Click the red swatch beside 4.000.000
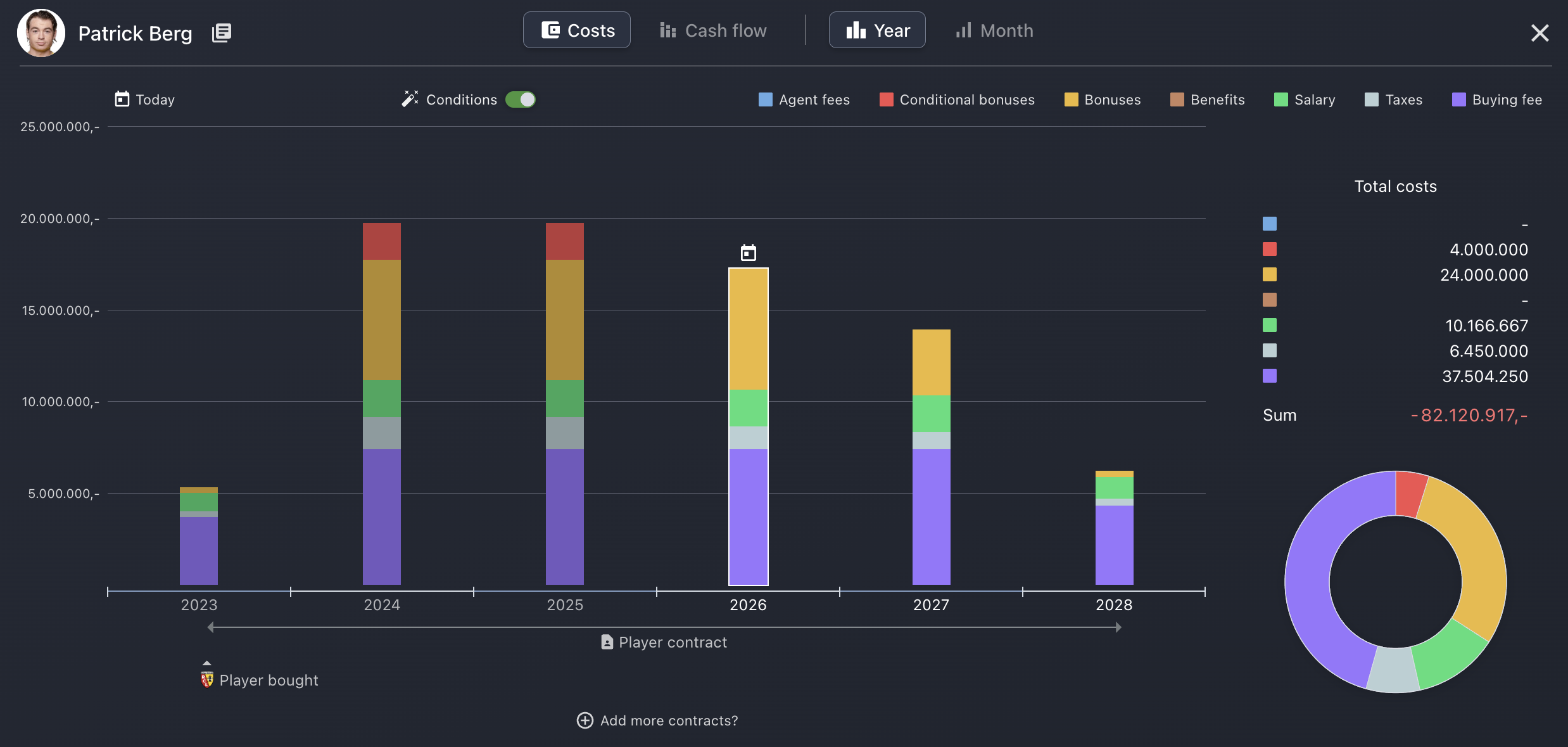This screenshot has height=747, width=1568. coord(1270,249)
